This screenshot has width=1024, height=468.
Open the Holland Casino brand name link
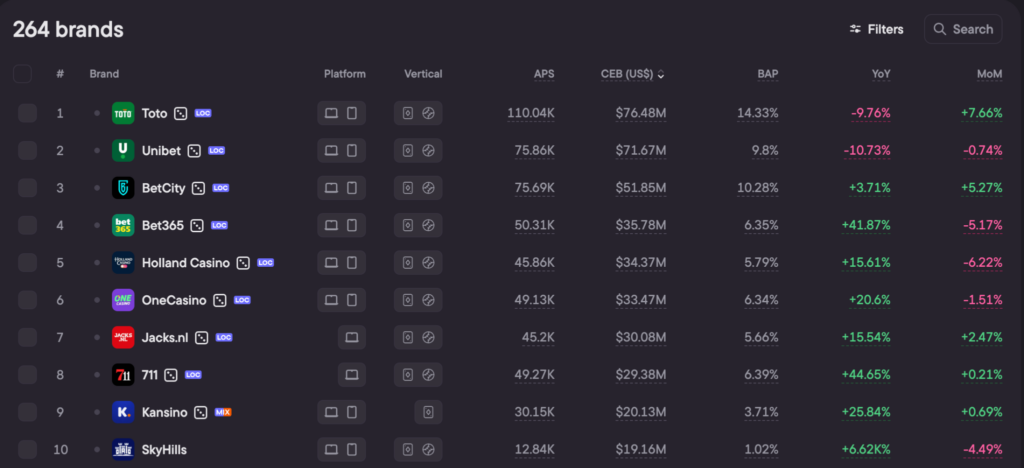point(186,263)
